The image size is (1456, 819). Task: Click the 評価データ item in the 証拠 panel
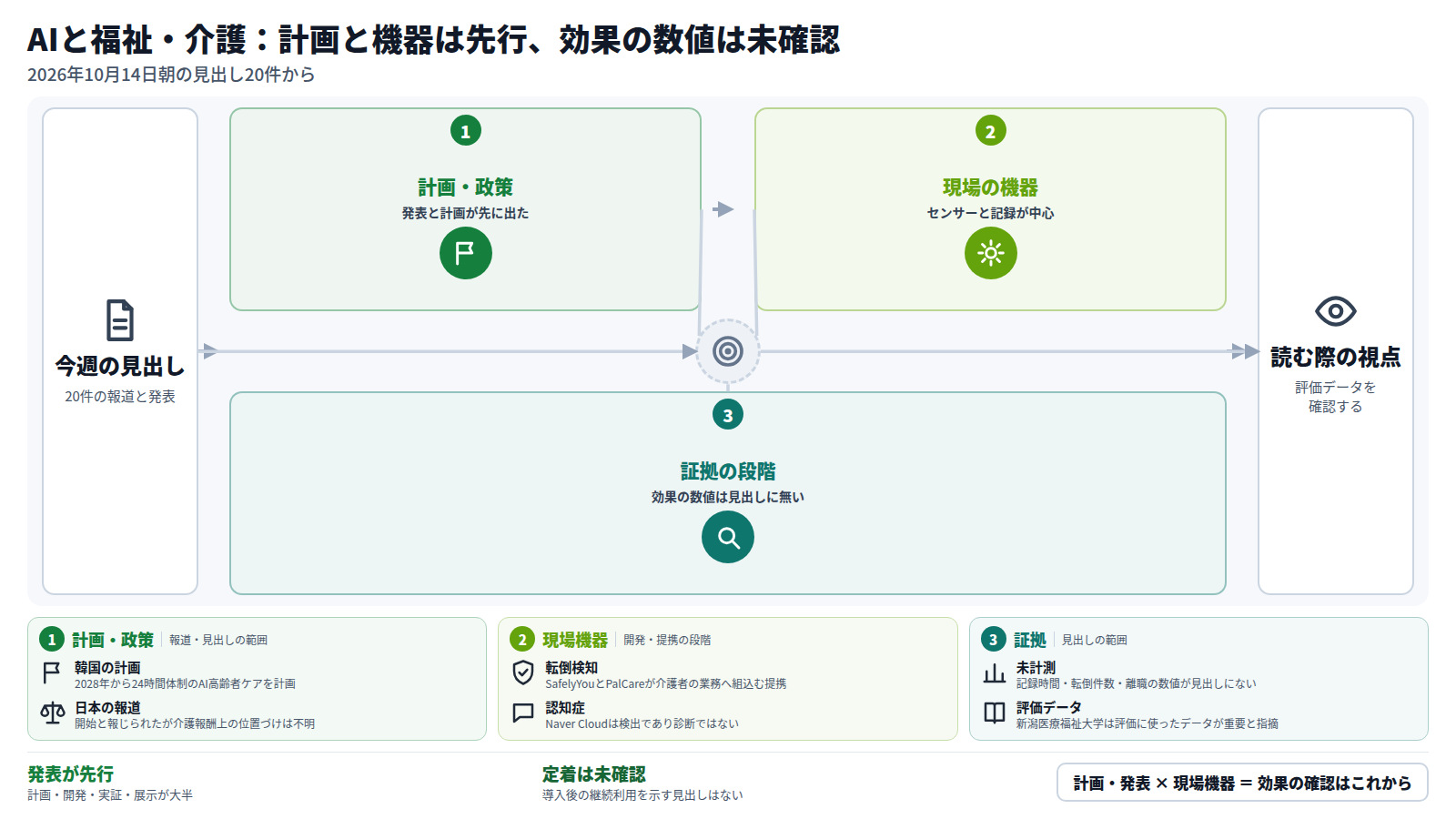point(1048,707)
